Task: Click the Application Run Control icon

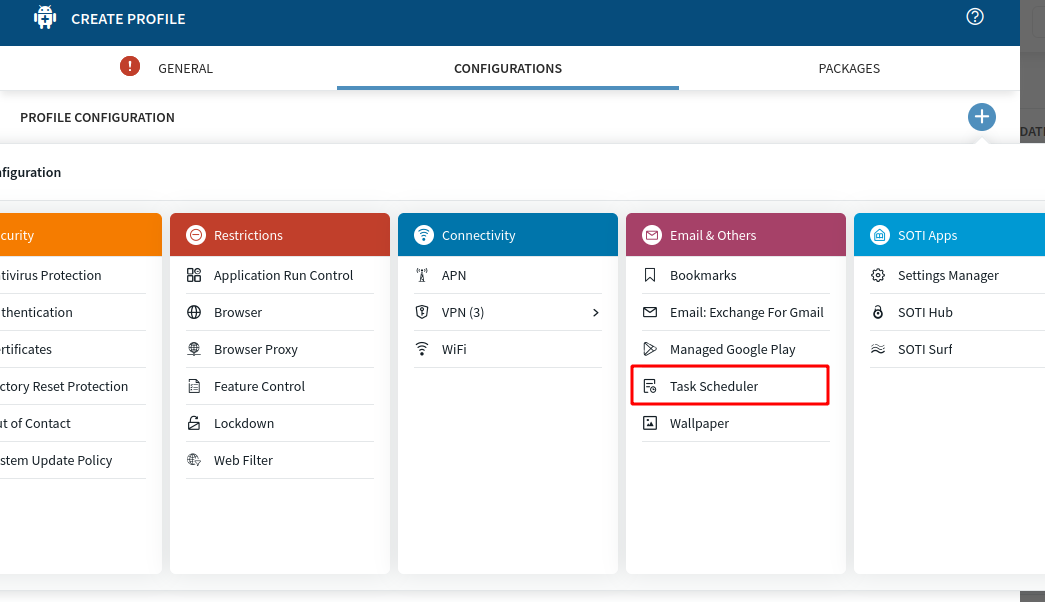Action: (x=194, y=275)
